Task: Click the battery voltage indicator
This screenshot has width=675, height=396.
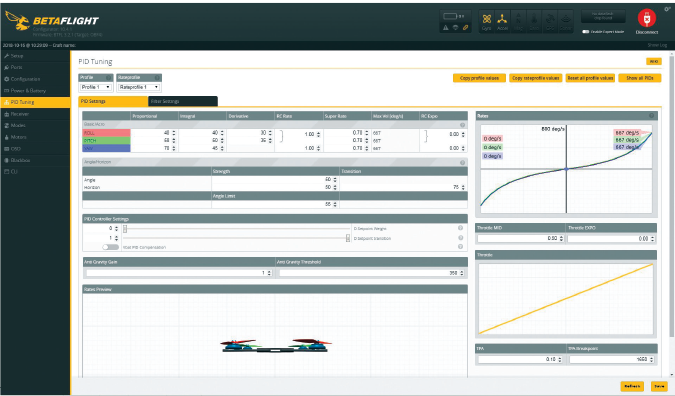Action: point(453,16)
